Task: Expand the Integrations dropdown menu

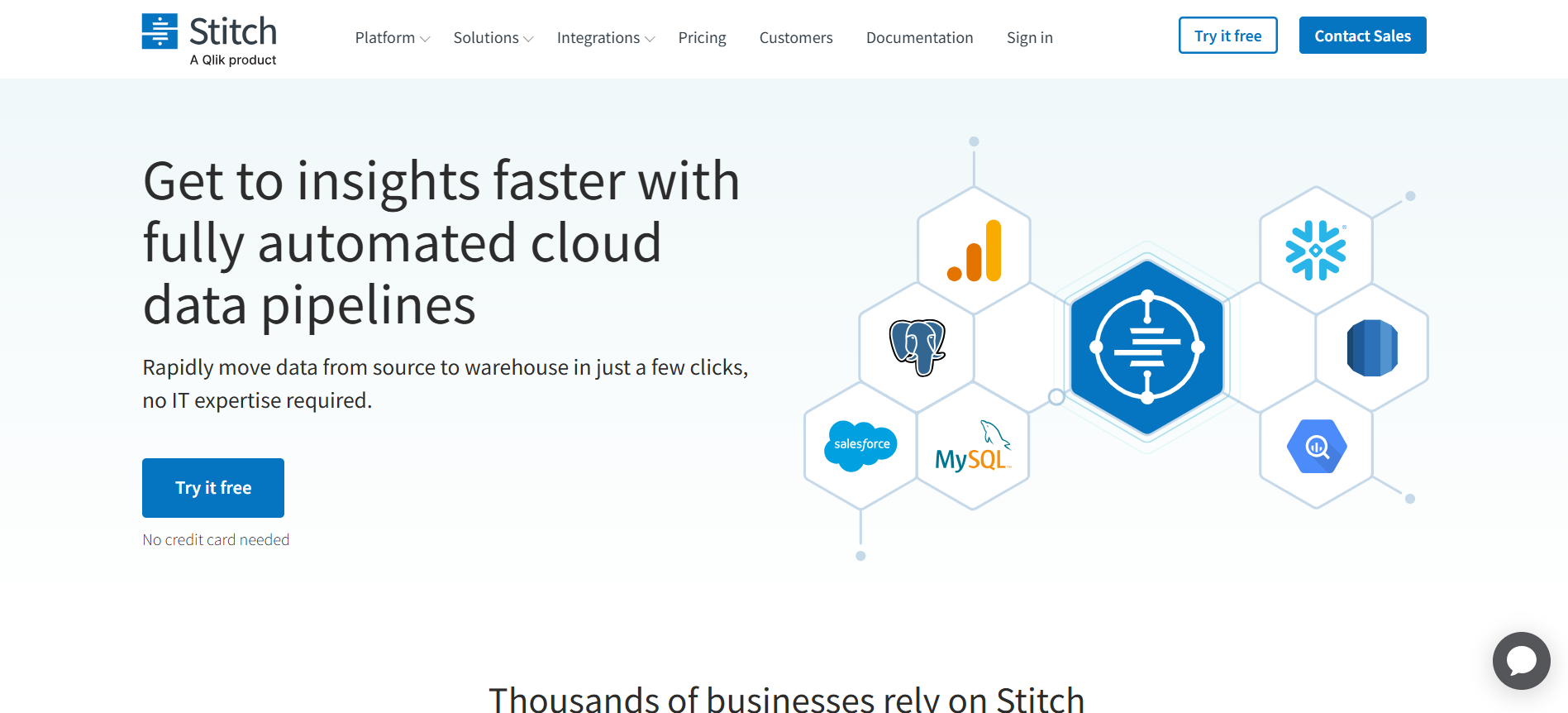Action: (x=606, y=38)
